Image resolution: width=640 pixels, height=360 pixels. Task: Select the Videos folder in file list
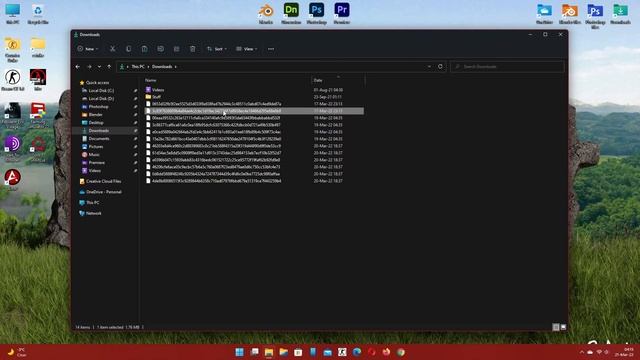[158, 90]
